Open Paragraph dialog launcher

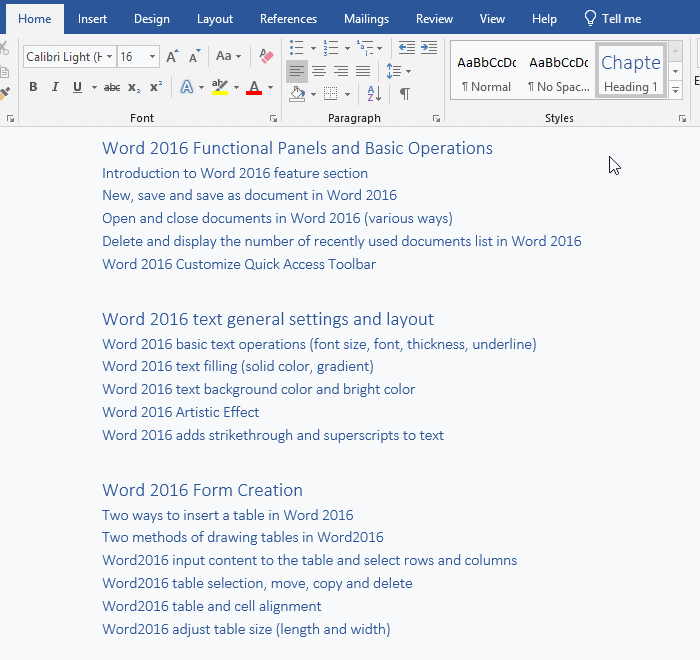tap(436, 118)
